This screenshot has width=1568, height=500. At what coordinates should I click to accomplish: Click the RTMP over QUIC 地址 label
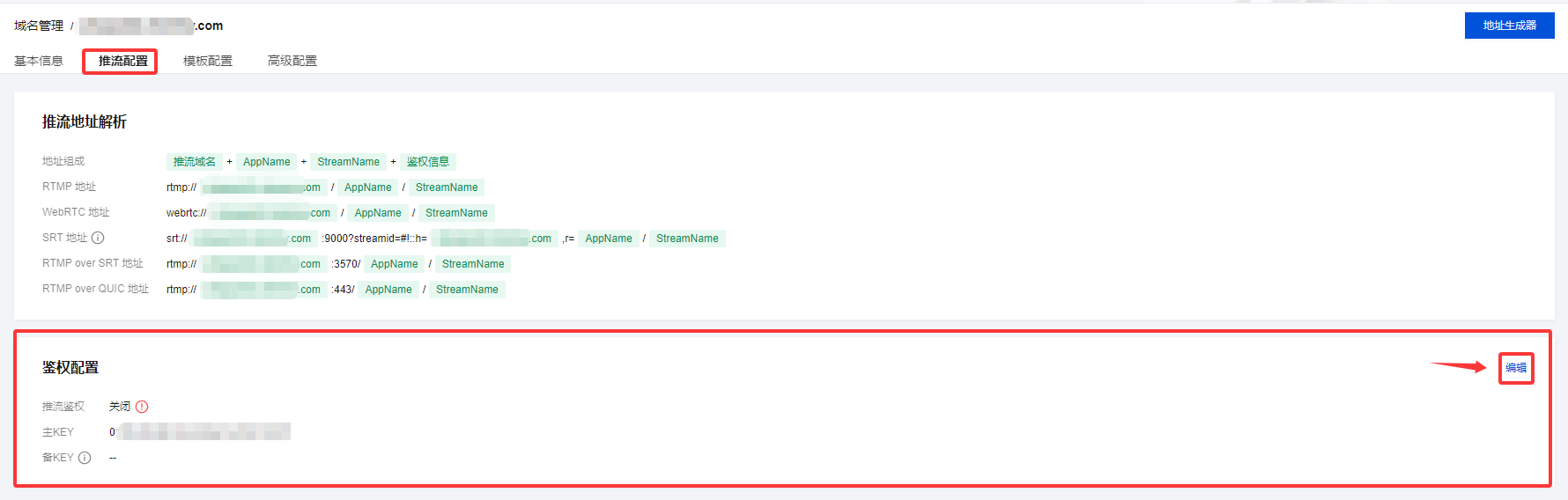coord(95,289)
